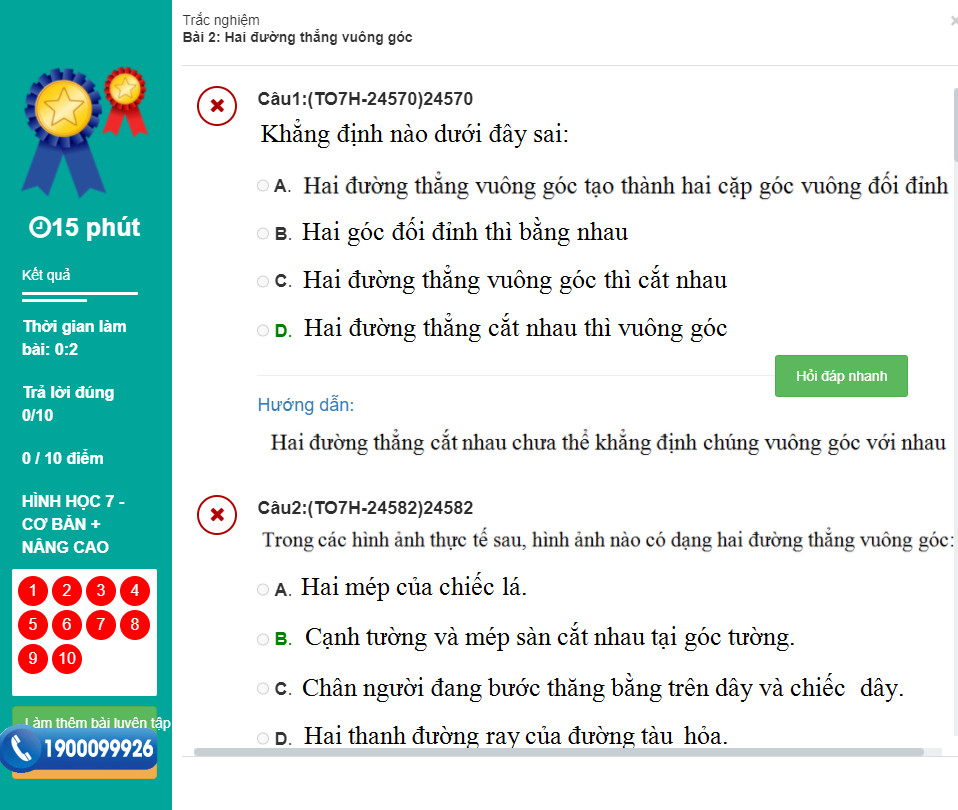958x810 pixels.
Task: Choose option D 'cắt nhau thì vuông góc'
Action: tap(263, 330)
